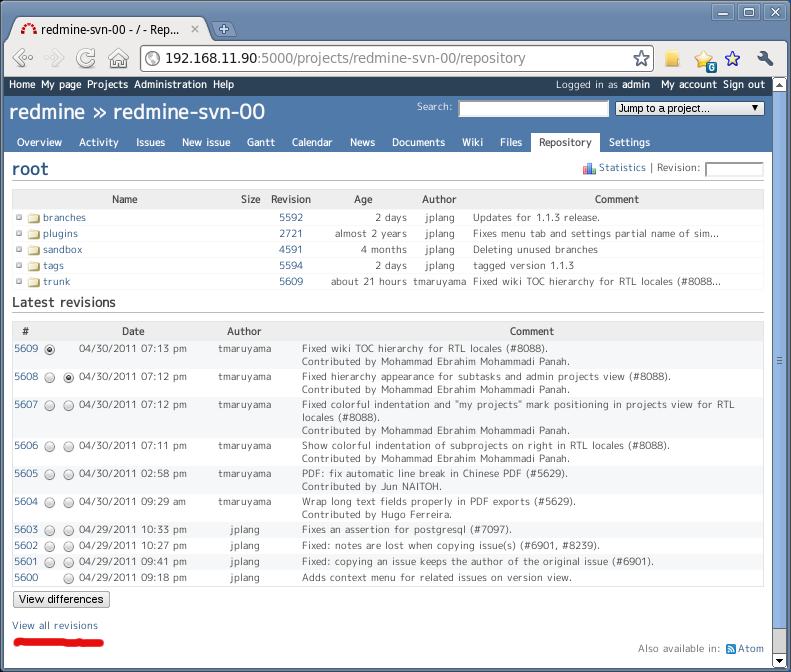Open the View all revisions link
Image resolution: width=791 pixels, height=672 pixels.
coord(55,626)
